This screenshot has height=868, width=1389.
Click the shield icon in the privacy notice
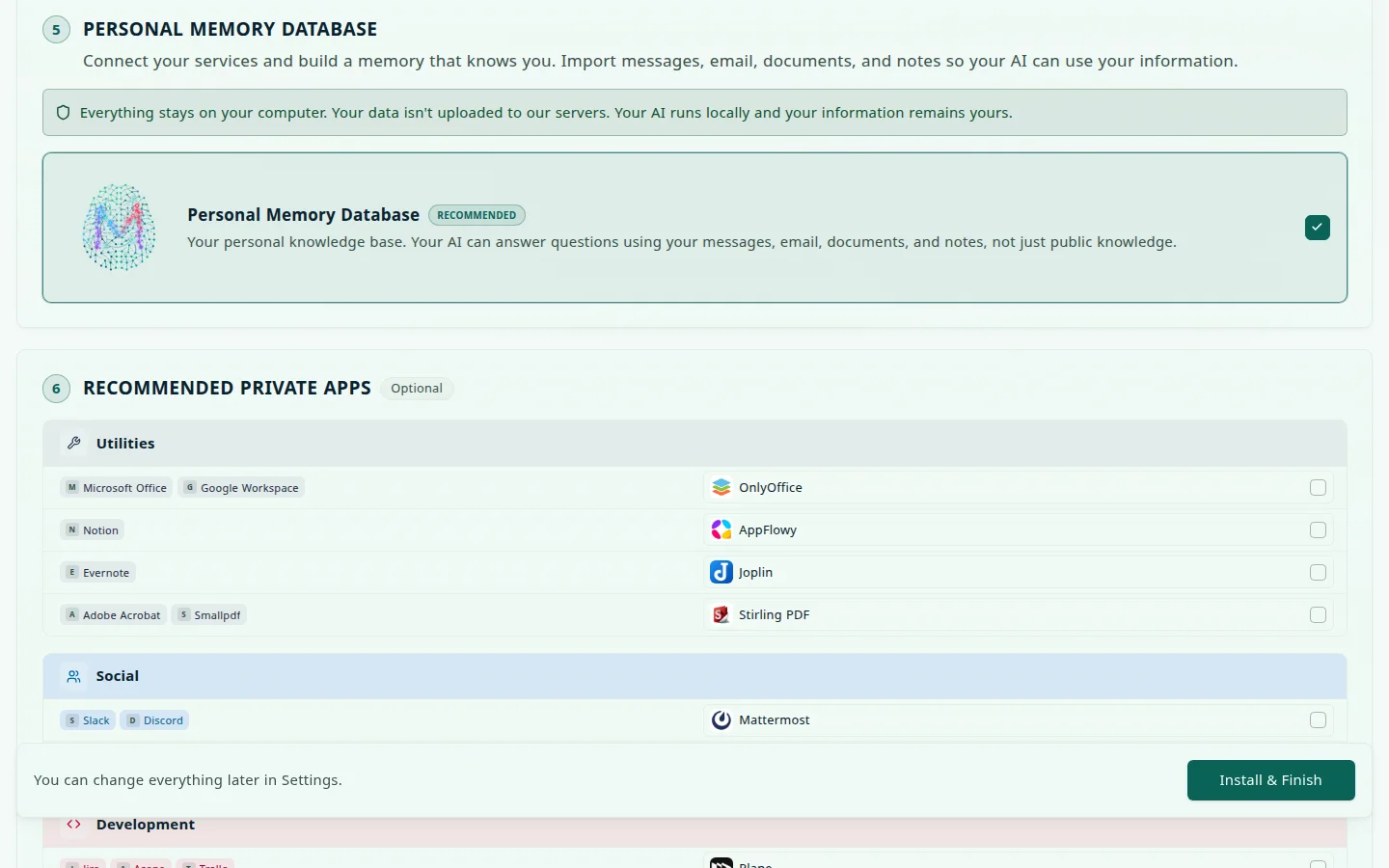pyautogui.click(x=64, y=113)
